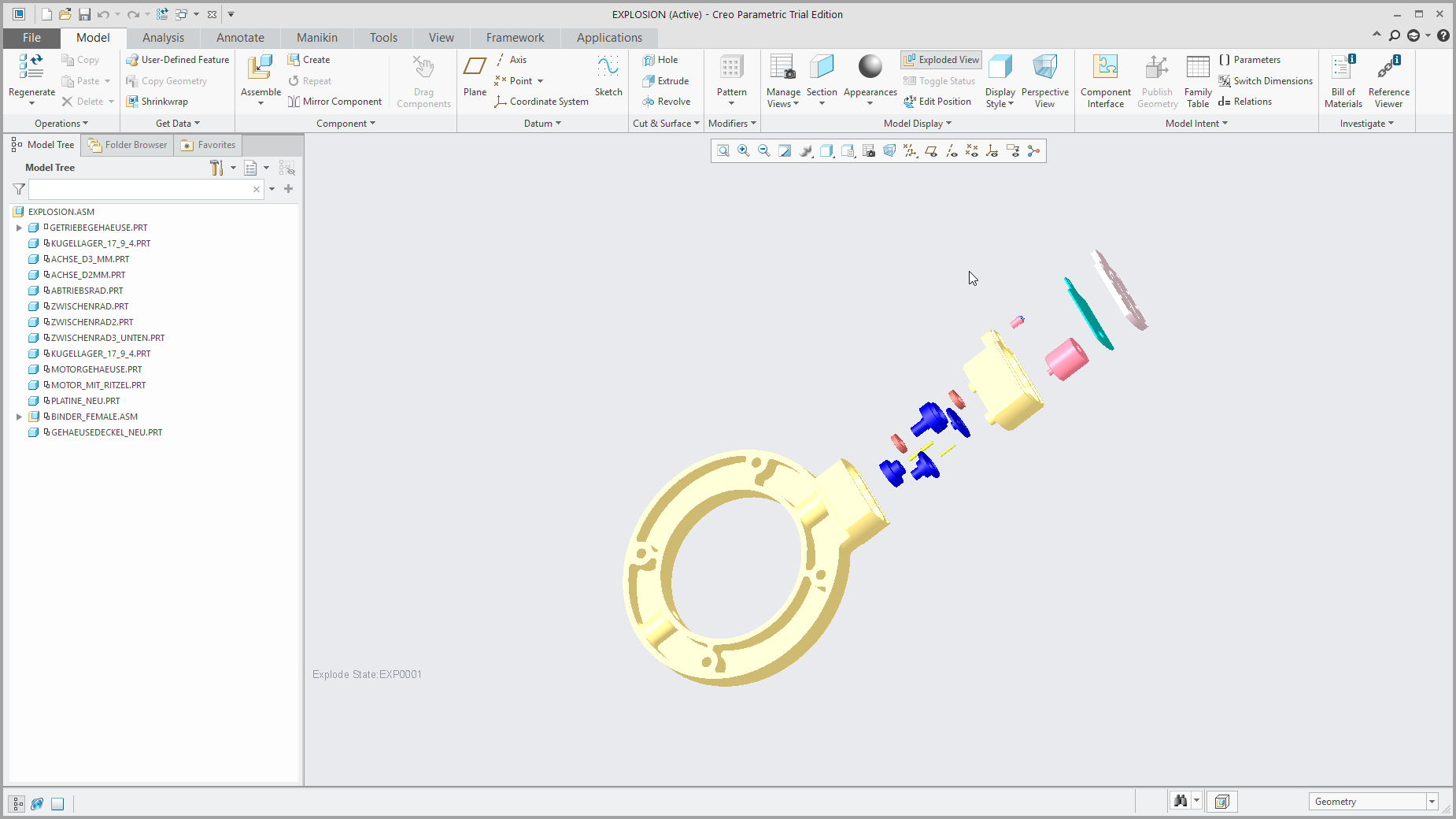Switch to the Folder Browser tab
Screen dimensions: 1456x819
click(127, 145)
